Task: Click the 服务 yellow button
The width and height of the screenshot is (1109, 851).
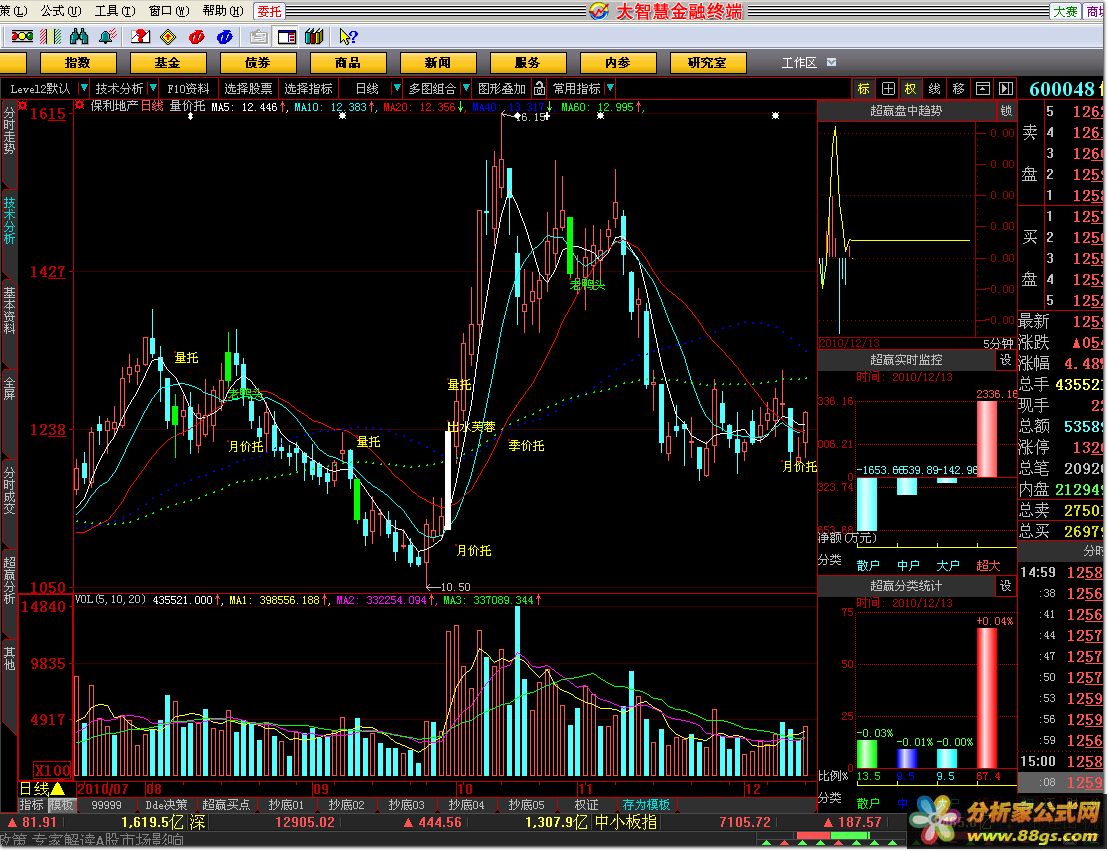Action: tap(528, 63)
